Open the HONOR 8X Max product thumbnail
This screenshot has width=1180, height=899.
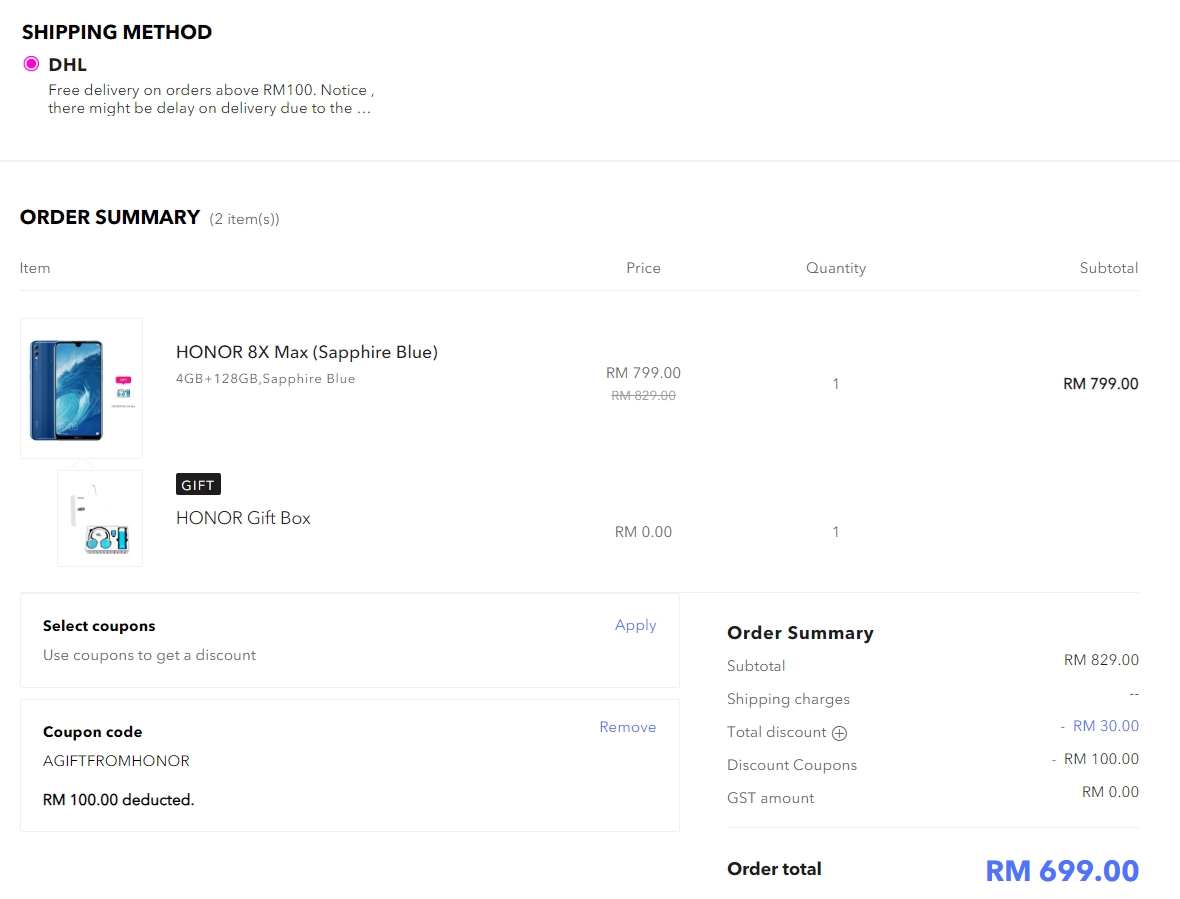(x=81, y=388)
